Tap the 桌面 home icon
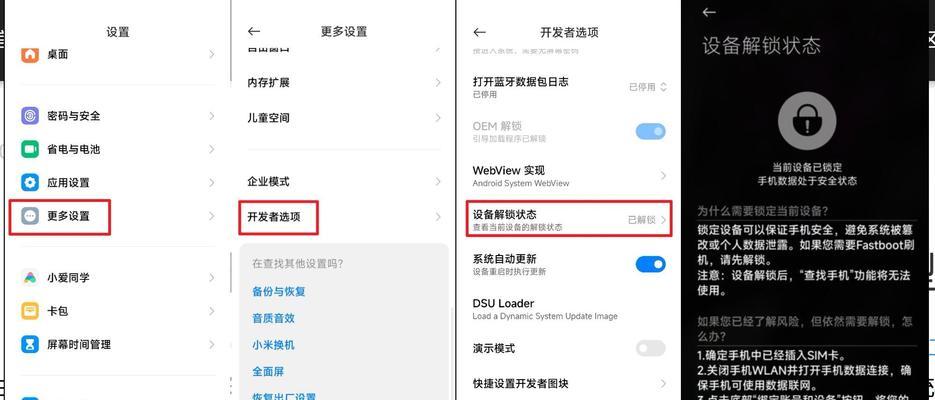The image size is (935, 400). (30, 54)
